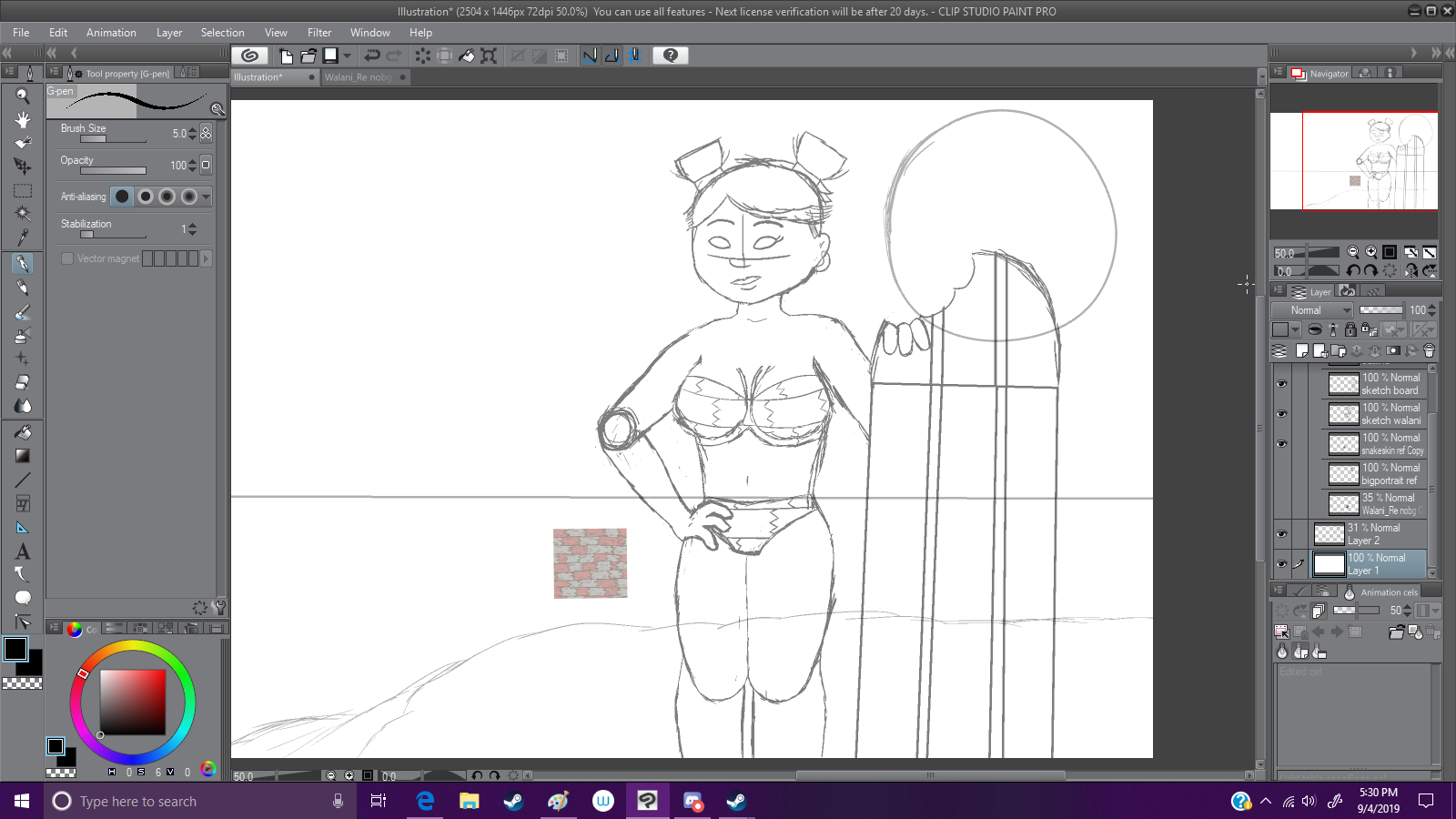
Task: Expand the anti-aliasing options arrow
Action: coord(207,197)
